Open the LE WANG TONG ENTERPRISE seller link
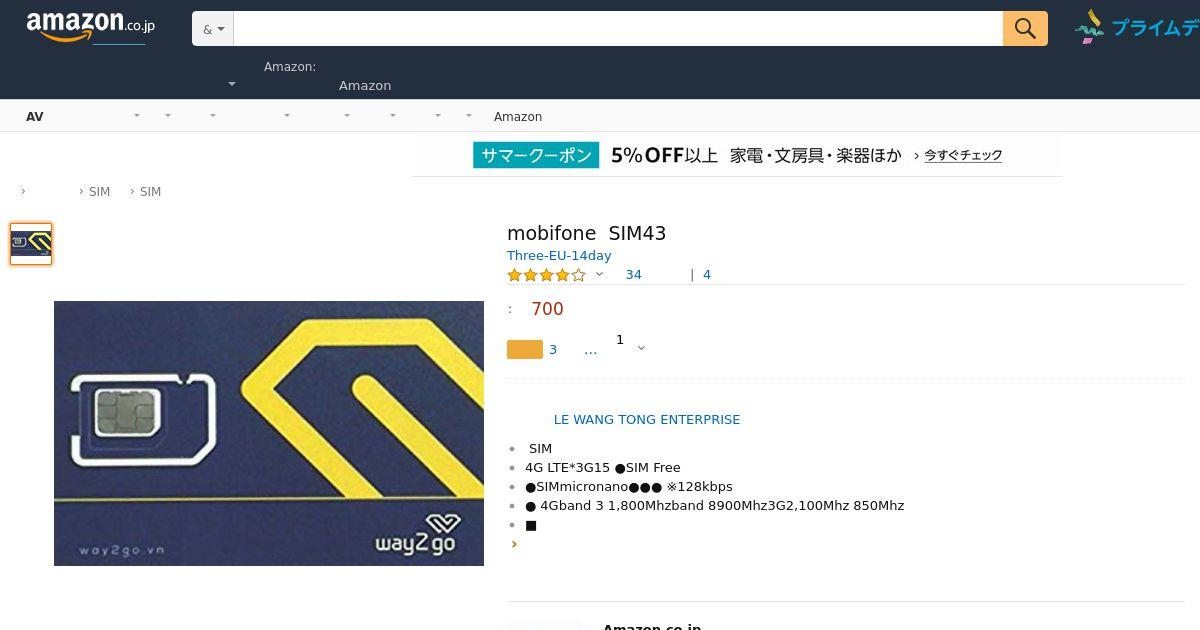 [x=647, y=420]
